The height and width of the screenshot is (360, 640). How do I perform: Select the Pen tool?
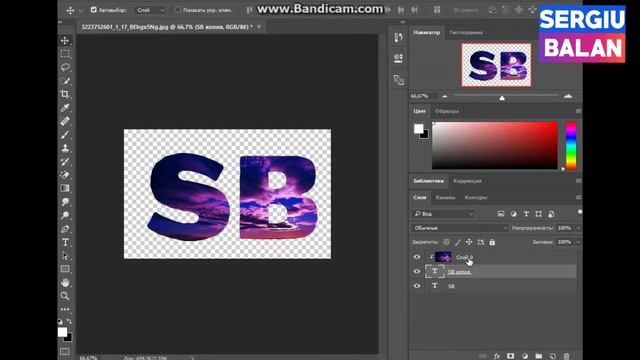click(65, 229)
